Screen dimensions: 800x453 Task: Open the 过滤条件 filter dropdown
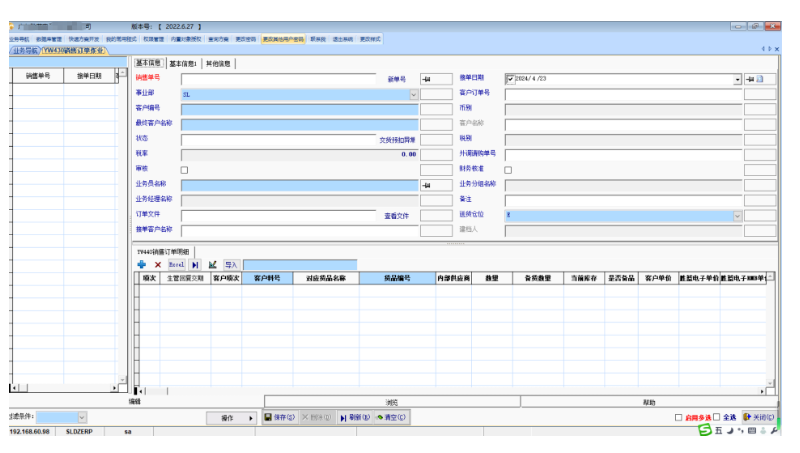[82, 418]
